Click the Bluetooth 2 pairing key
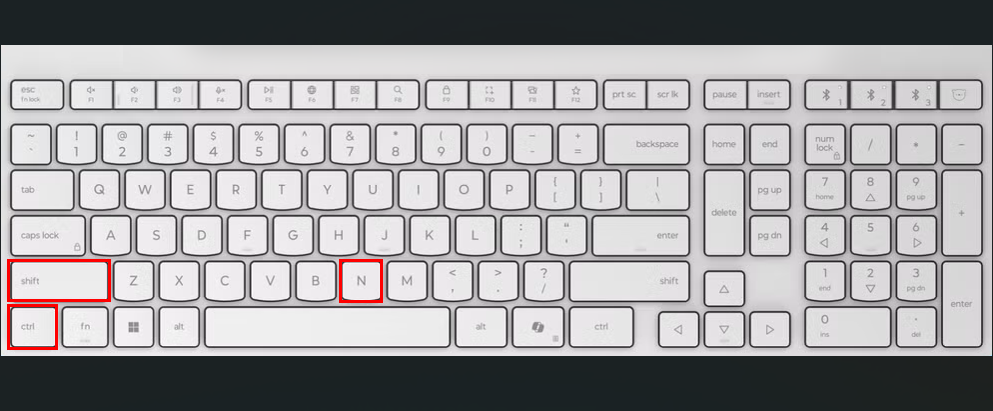Viewport: 993px width, 411px height. click(871, 94)
